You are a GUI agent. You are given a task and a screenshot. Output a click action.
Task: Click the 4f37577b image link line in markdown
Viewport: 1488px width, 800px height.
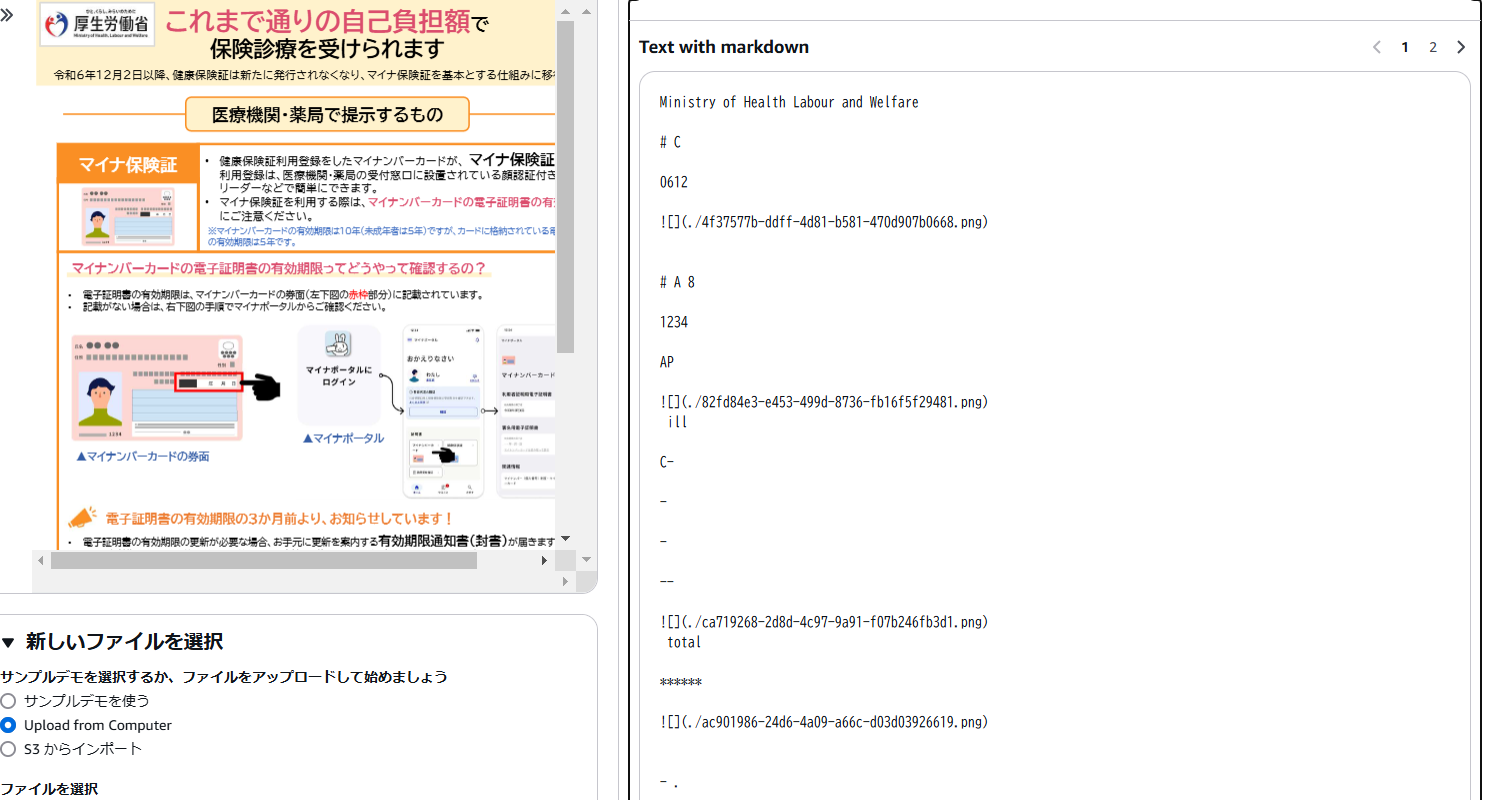coord(824,222)
